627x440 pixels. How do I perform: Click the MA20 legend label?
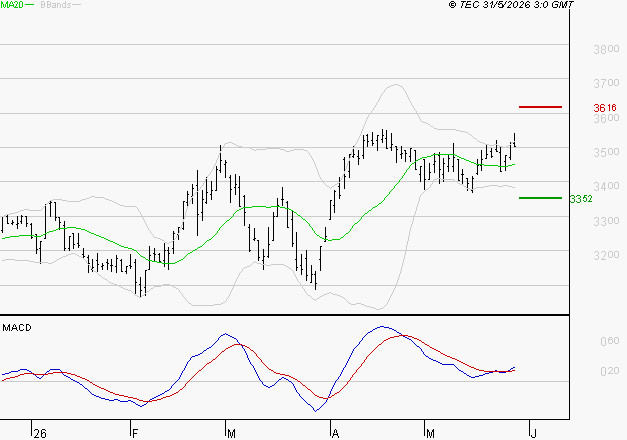point(12,5)
